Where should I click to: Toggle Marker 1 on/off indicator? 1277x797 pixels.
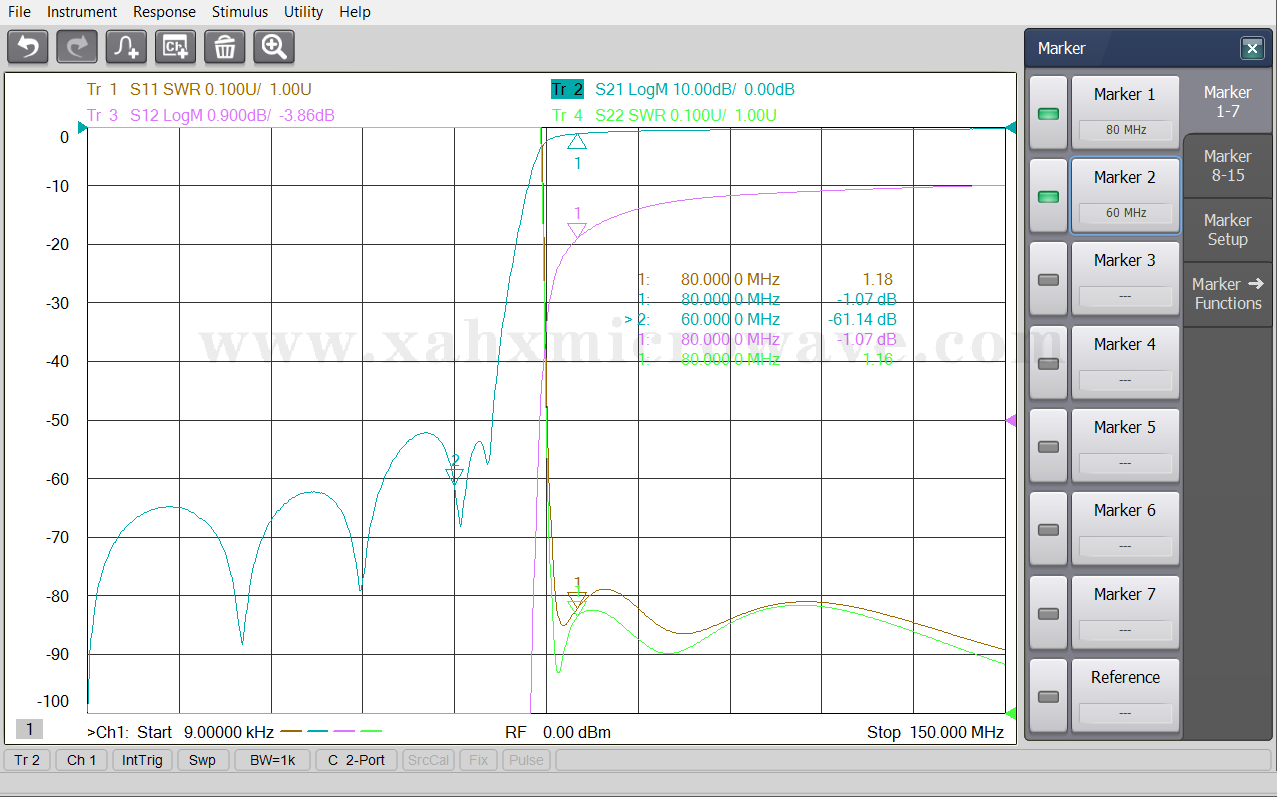point(1048,114)
